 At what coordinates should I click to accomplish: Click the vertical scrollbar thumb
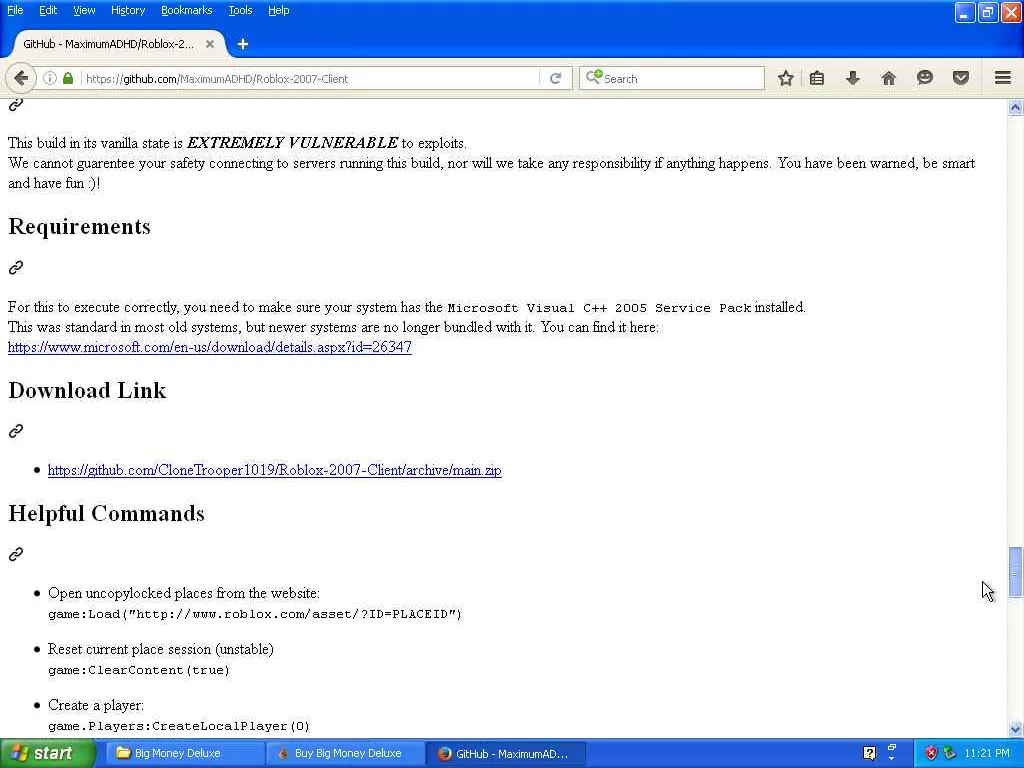1015,572
